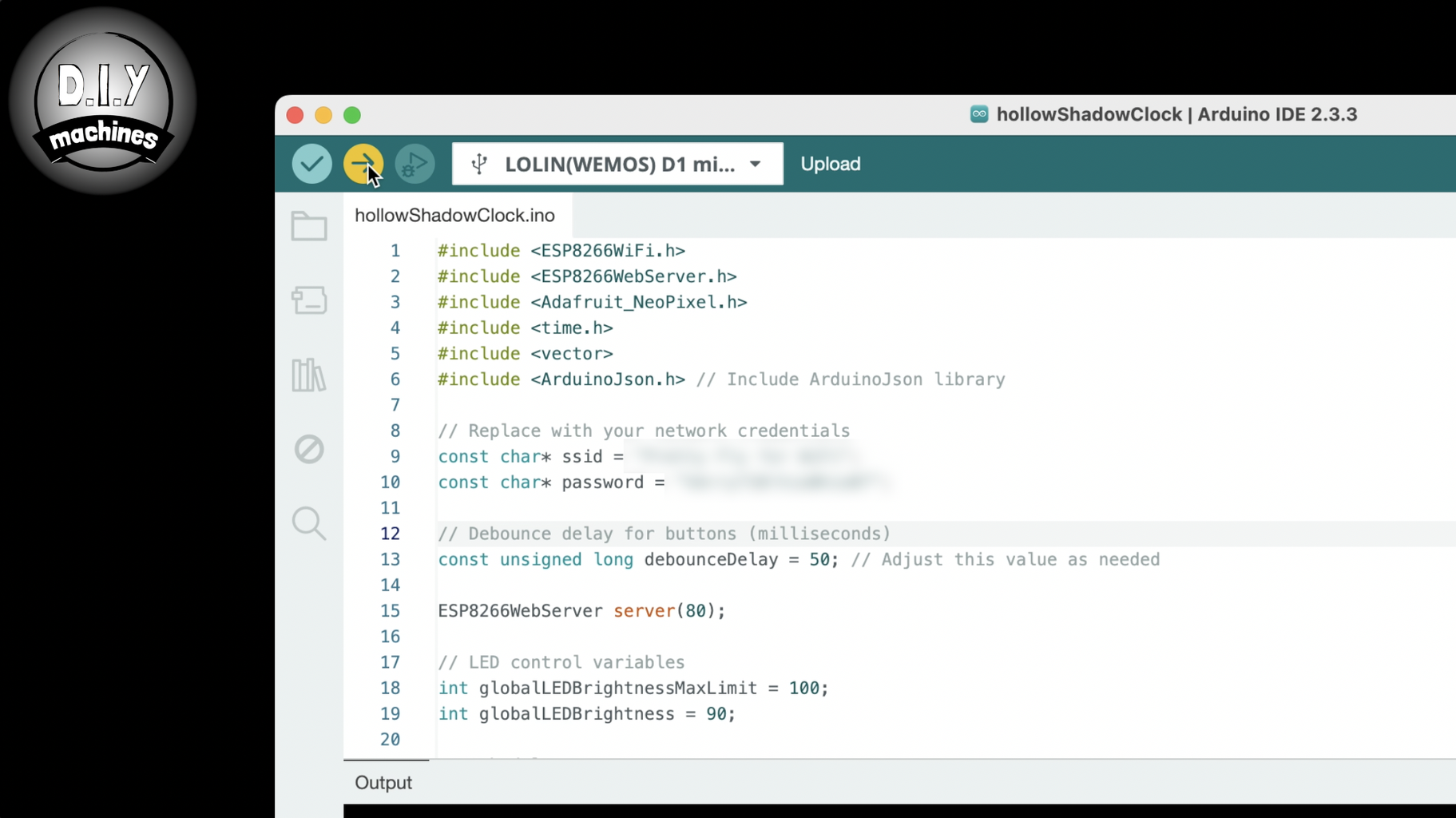Click the 'Replace with your network credentials' comment
Image resolution: width=1456 pixels, height=818 pixels.
coord(644,431)
